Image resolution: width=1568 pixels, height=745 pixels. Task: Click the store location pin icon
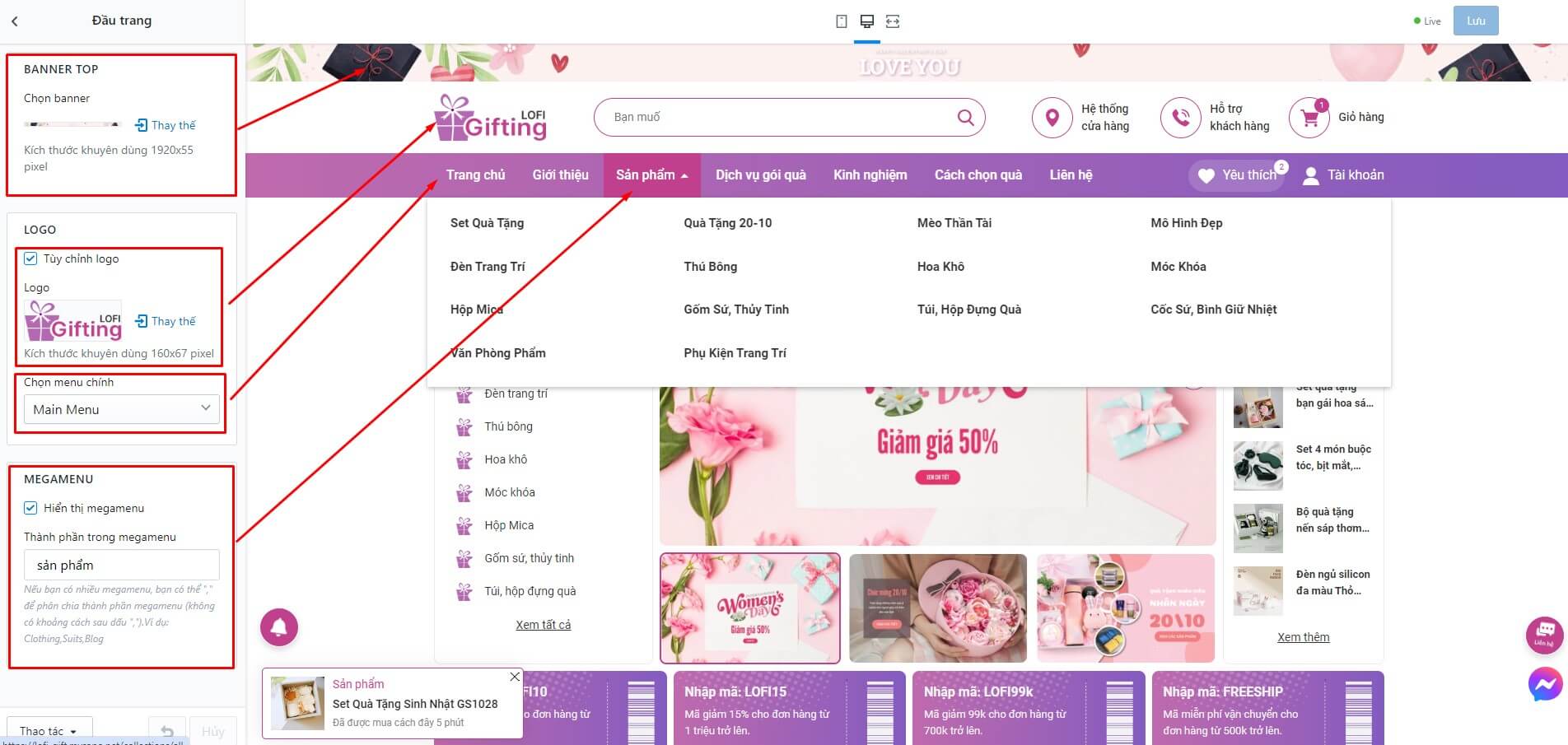click(x=1052, y=118)
